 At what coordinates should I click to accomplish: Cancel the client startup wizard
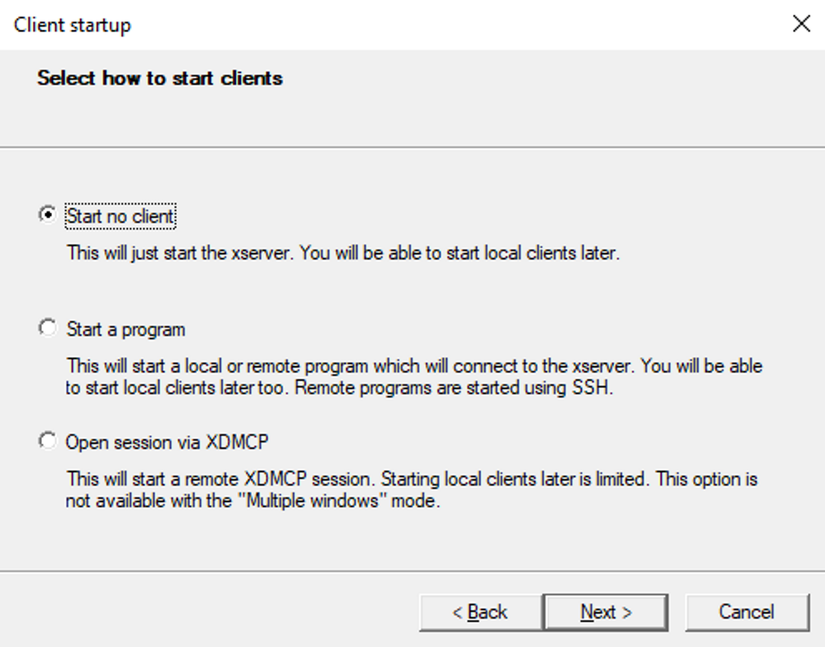click(x=747, y=612)
